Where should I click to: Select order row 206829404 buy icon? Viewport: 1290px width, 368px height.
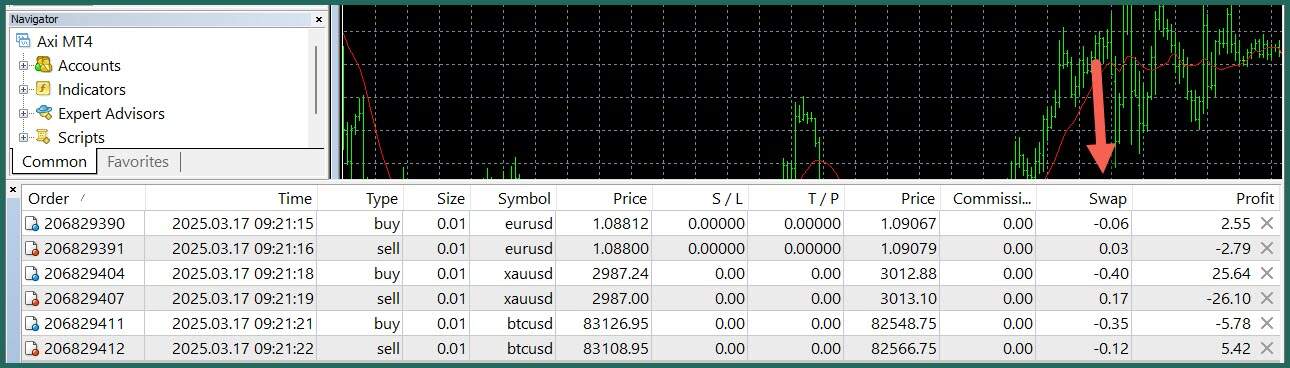tap(32, 273)
